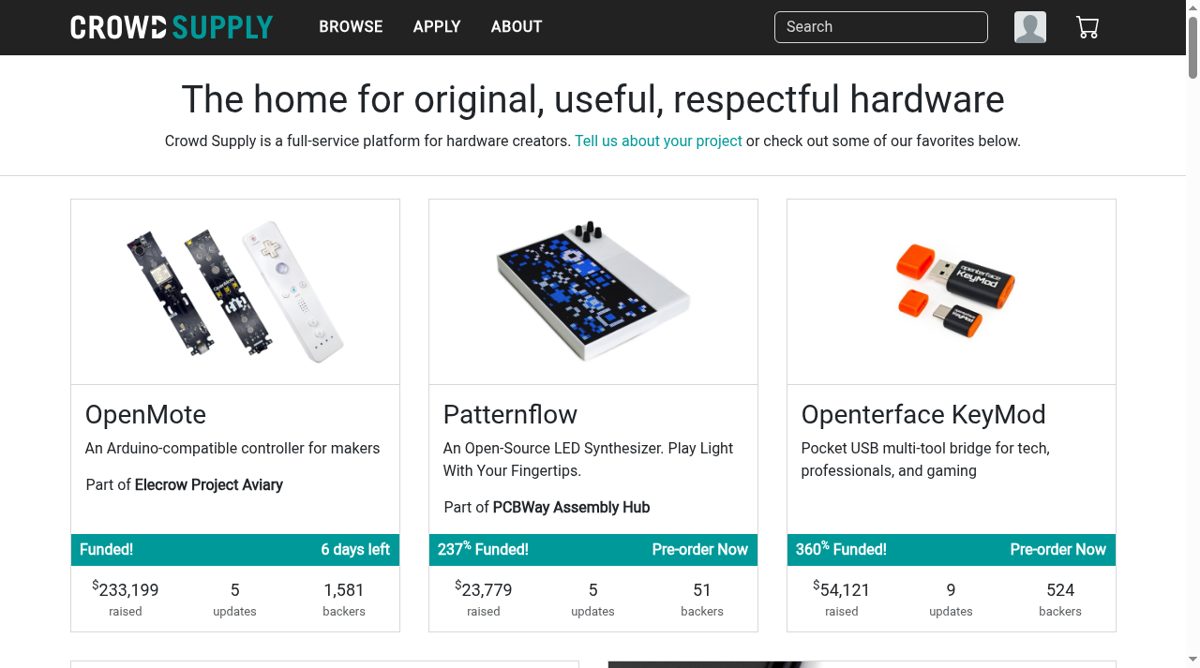
Task: Click OpenMote's 'An Arduino-compatible controller' description
Action: tap(232, 448)
